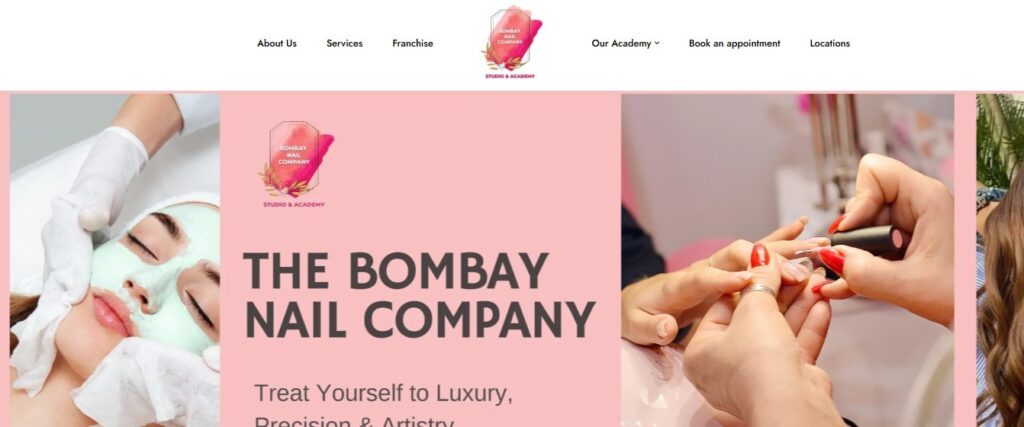Click the Treat Yourself to Luxury tagline

pos(383,393)
